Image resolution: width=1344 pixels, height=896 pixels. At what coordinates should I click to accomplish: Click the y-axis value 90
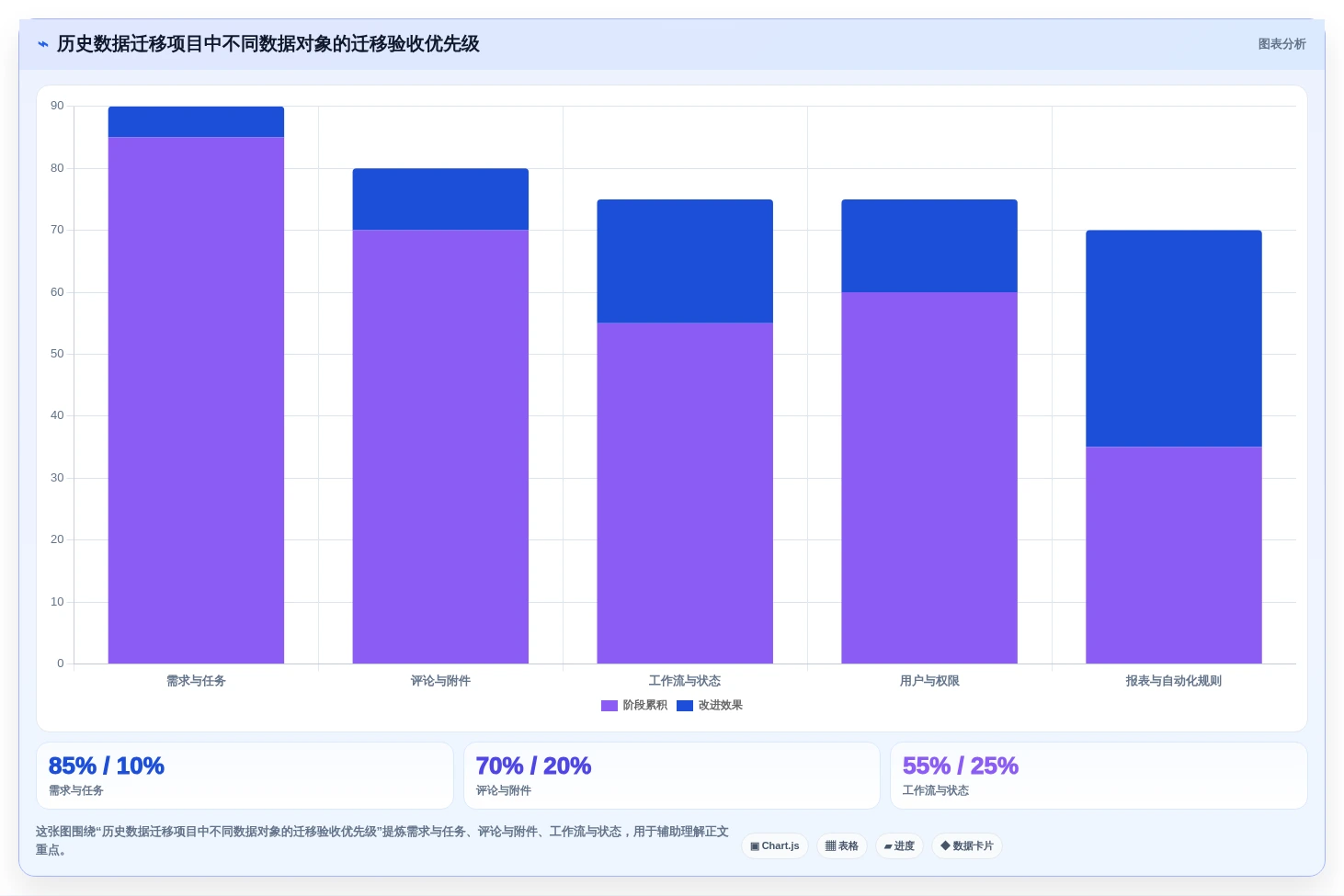click(57, 106)
